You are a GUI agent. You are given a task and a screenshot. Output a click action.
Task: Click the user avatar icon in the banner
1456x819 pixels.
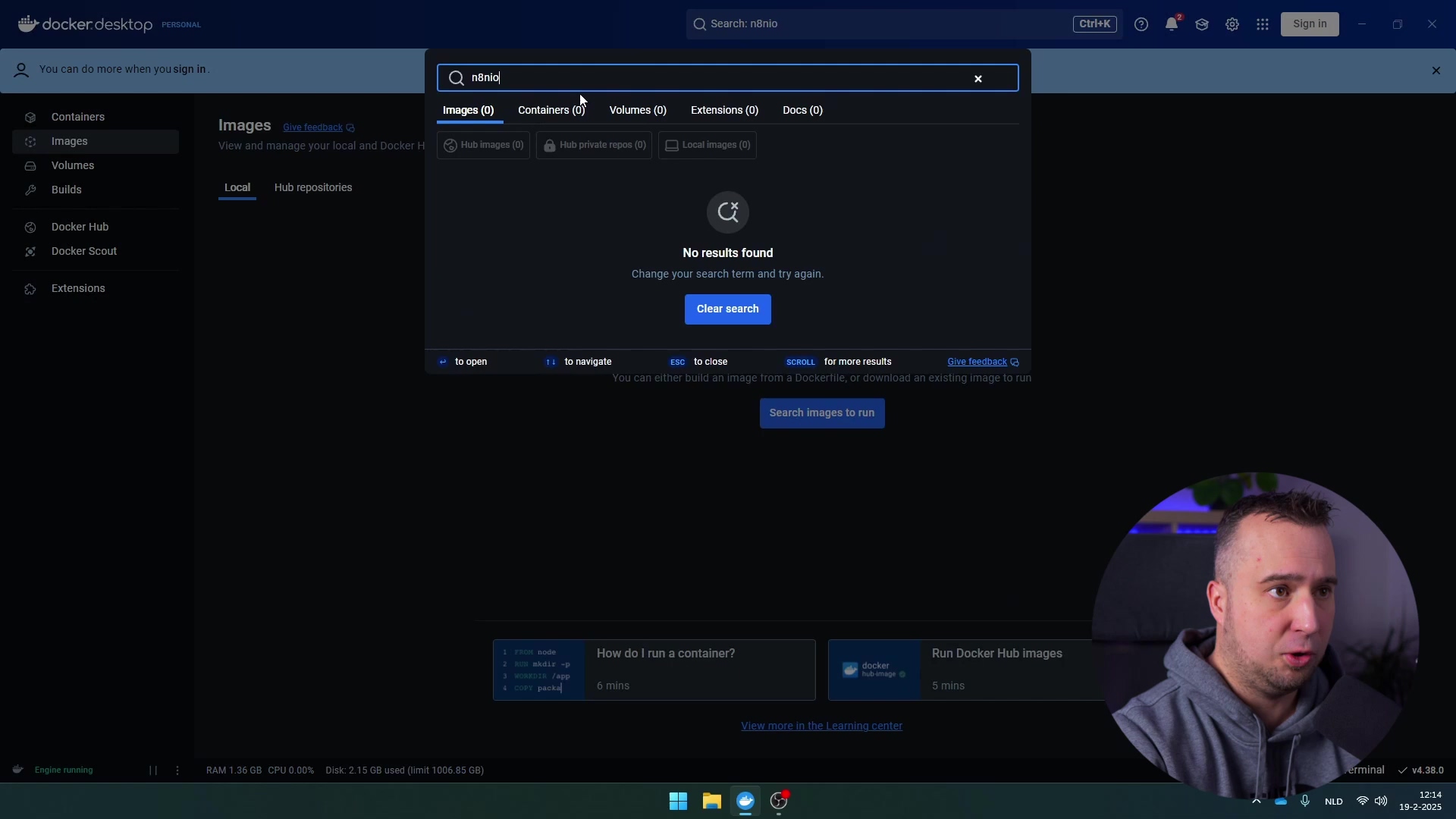click(x=21, y=71)
